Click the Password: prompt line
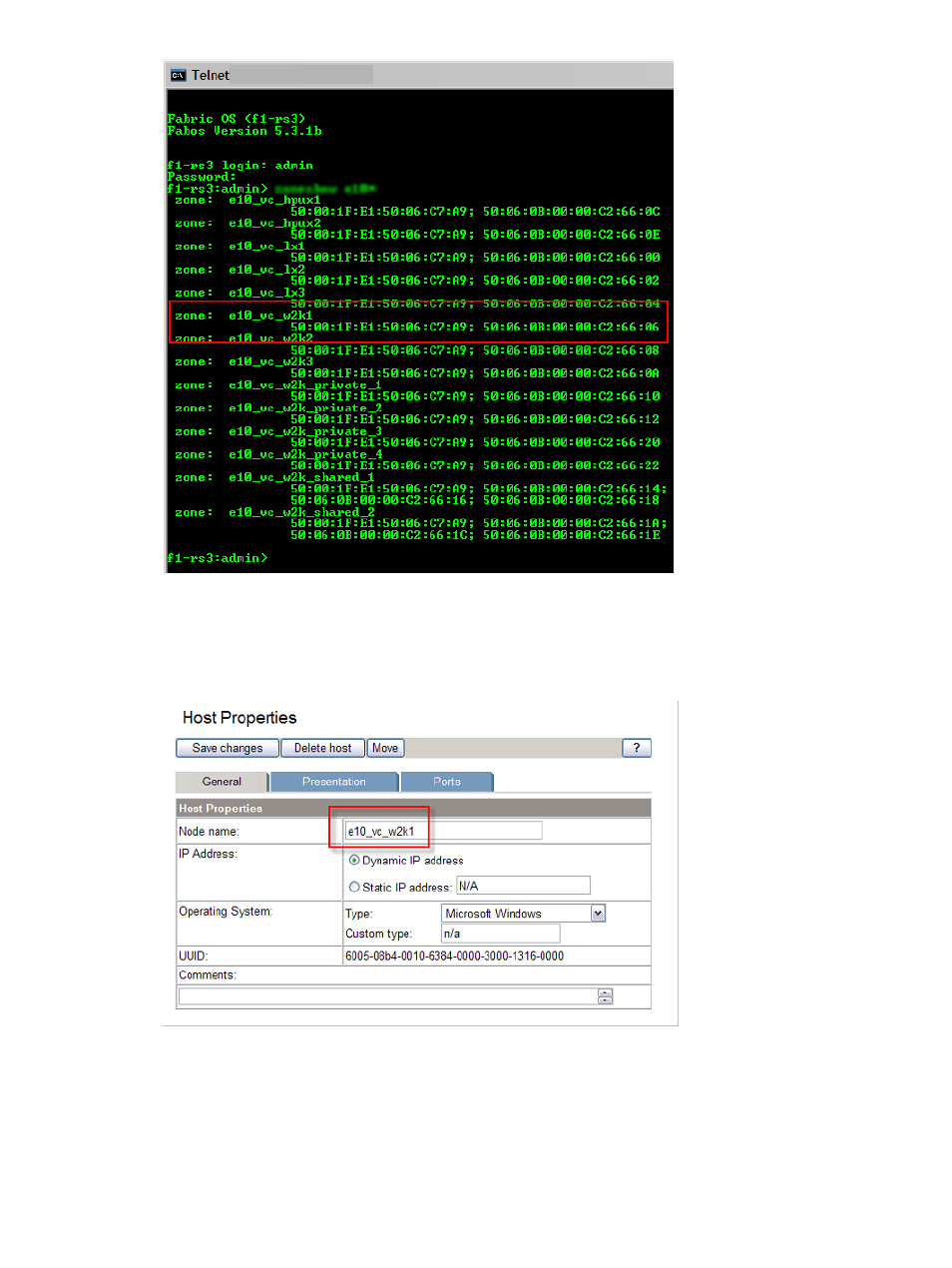The image size is (952, 1268). 202,177
